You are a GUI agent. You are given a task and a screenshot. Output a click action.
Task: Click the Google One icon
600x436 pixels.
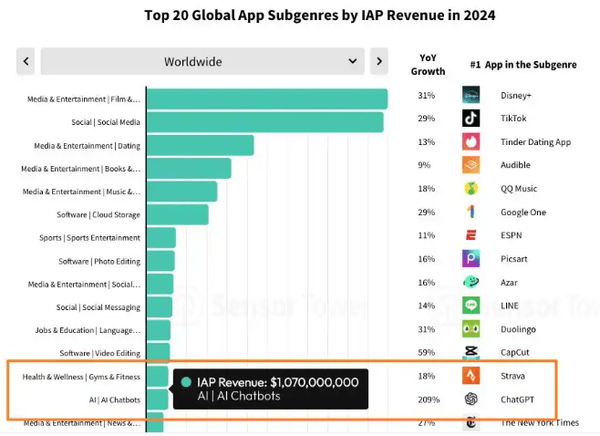[x=471, y=212]
